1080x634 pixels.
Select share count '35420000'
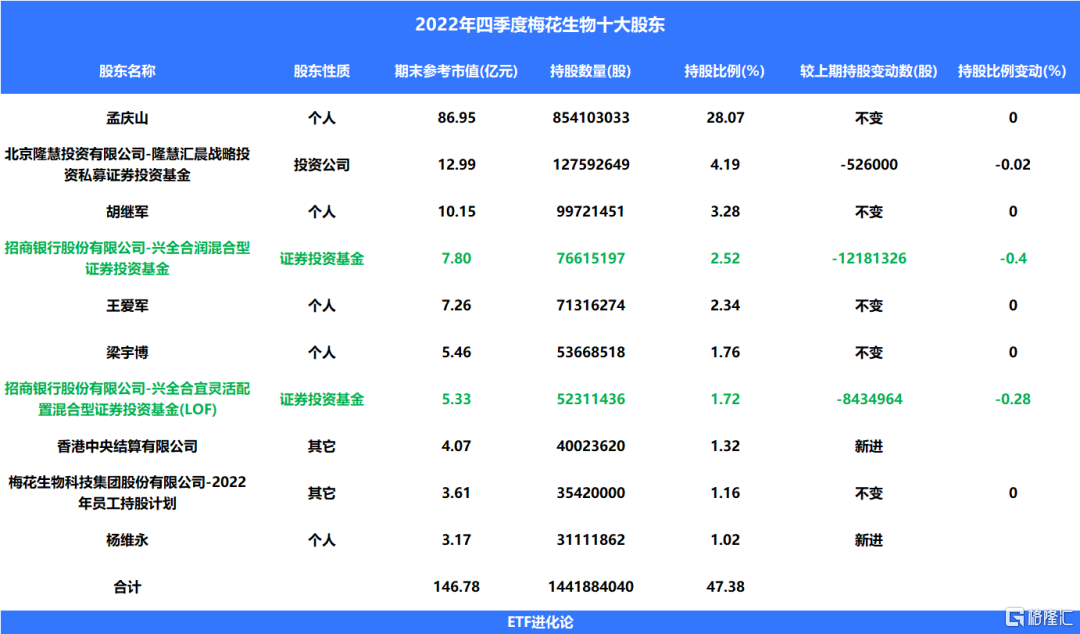pyautogui.click(x=591, y=493)
